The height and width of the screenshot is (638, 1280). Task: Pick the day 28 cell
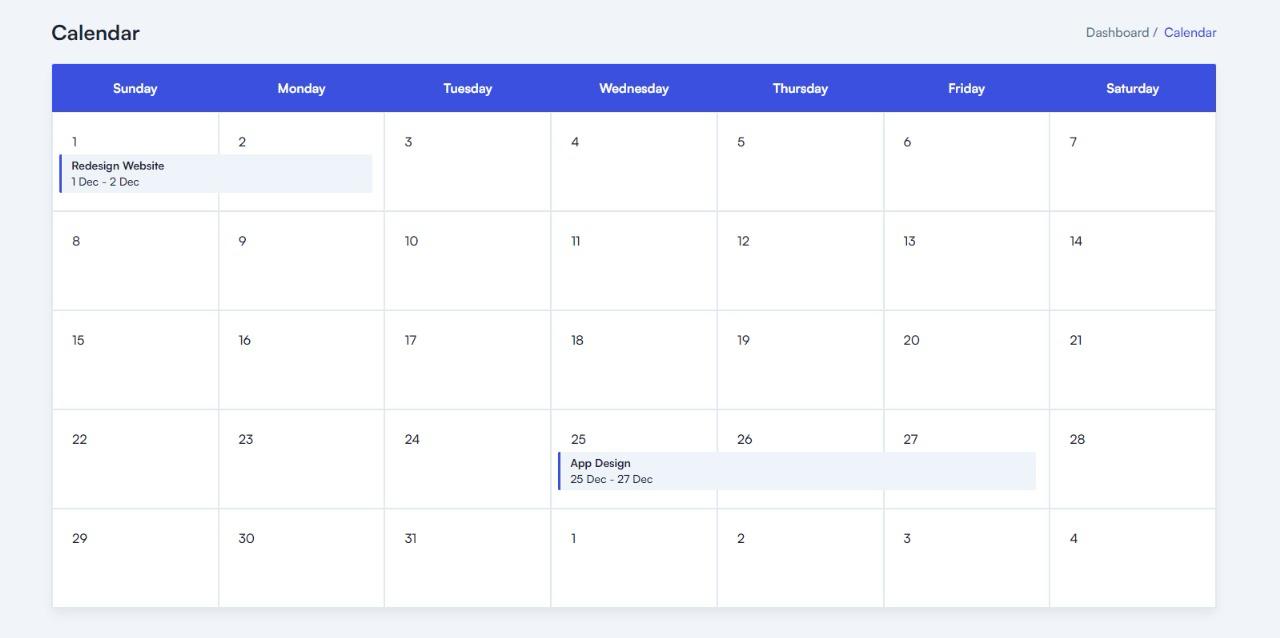(1132, 459)
